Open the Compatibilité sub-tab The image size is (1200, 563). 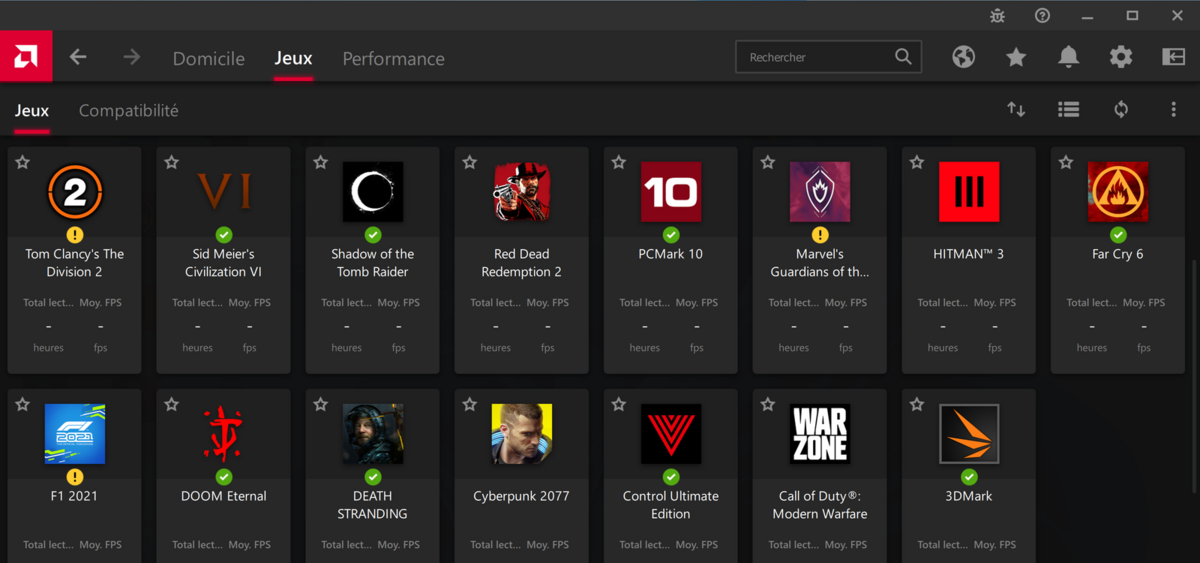(x=129, y=111)
